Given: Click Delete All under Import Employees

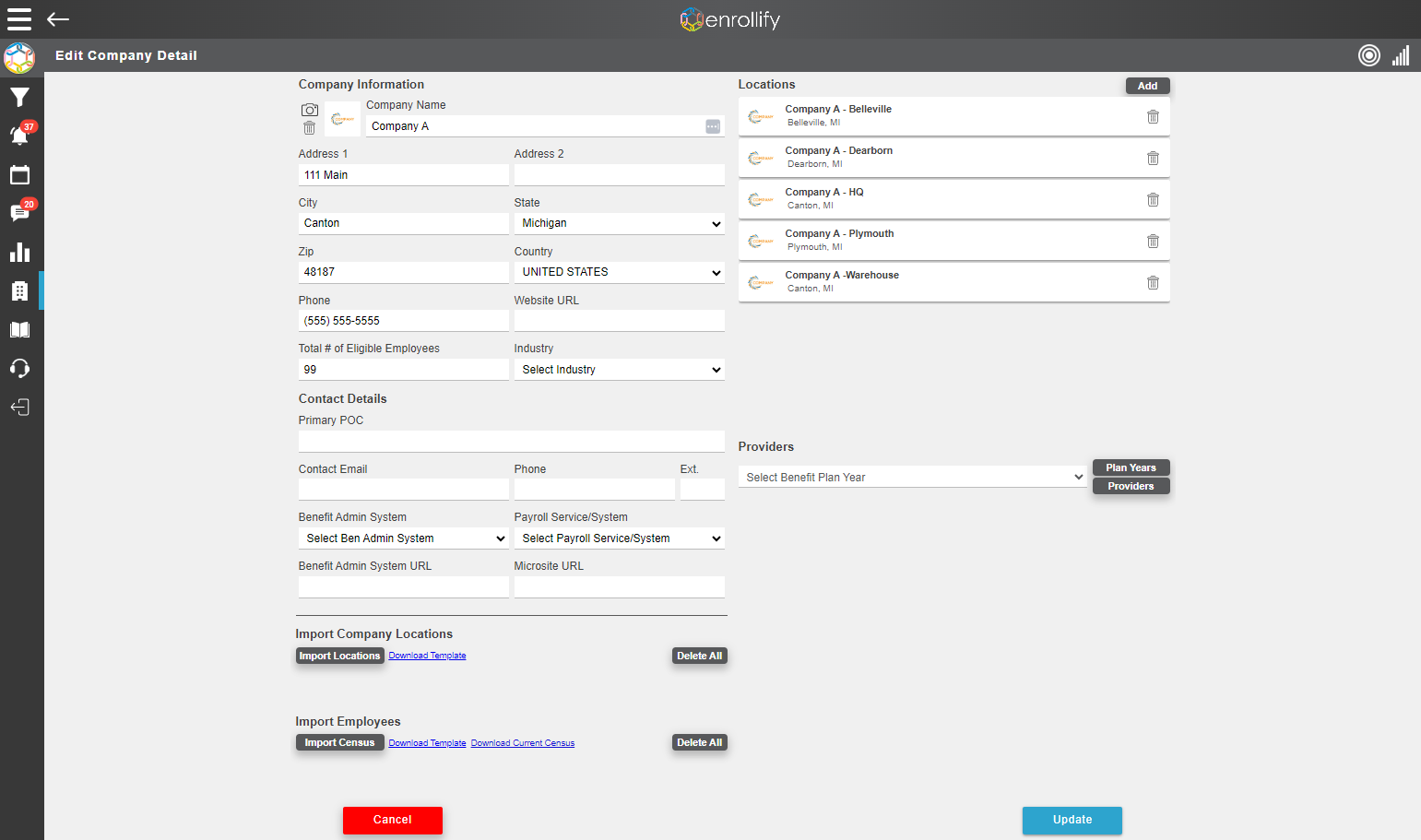Looking at the screenshot, I should point(700,742).
